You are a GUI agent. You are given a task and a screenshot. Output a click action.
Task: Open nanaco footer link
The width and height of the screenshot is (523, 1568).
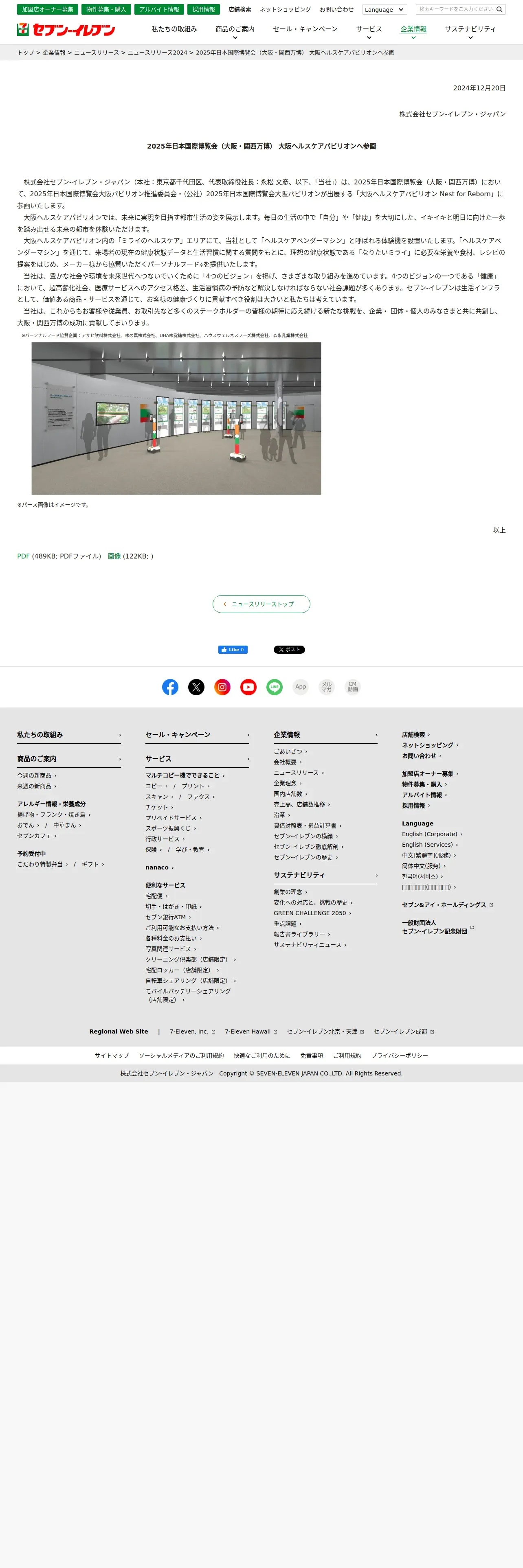(x=160, y=867)
